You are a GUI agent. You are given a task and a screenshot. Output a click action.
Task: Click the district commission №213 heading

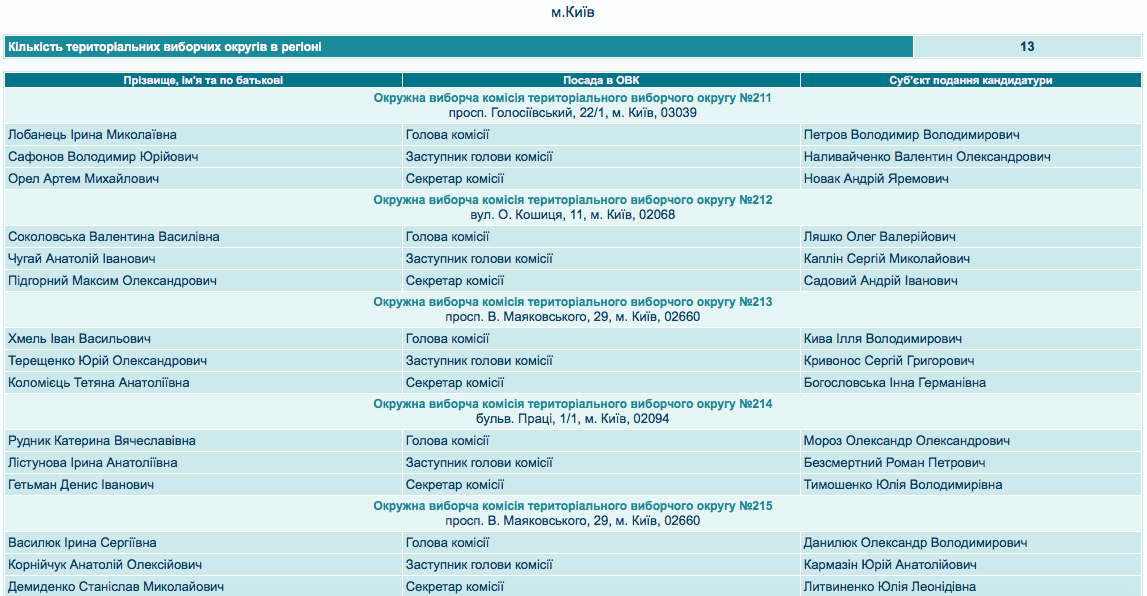(572, 302)
